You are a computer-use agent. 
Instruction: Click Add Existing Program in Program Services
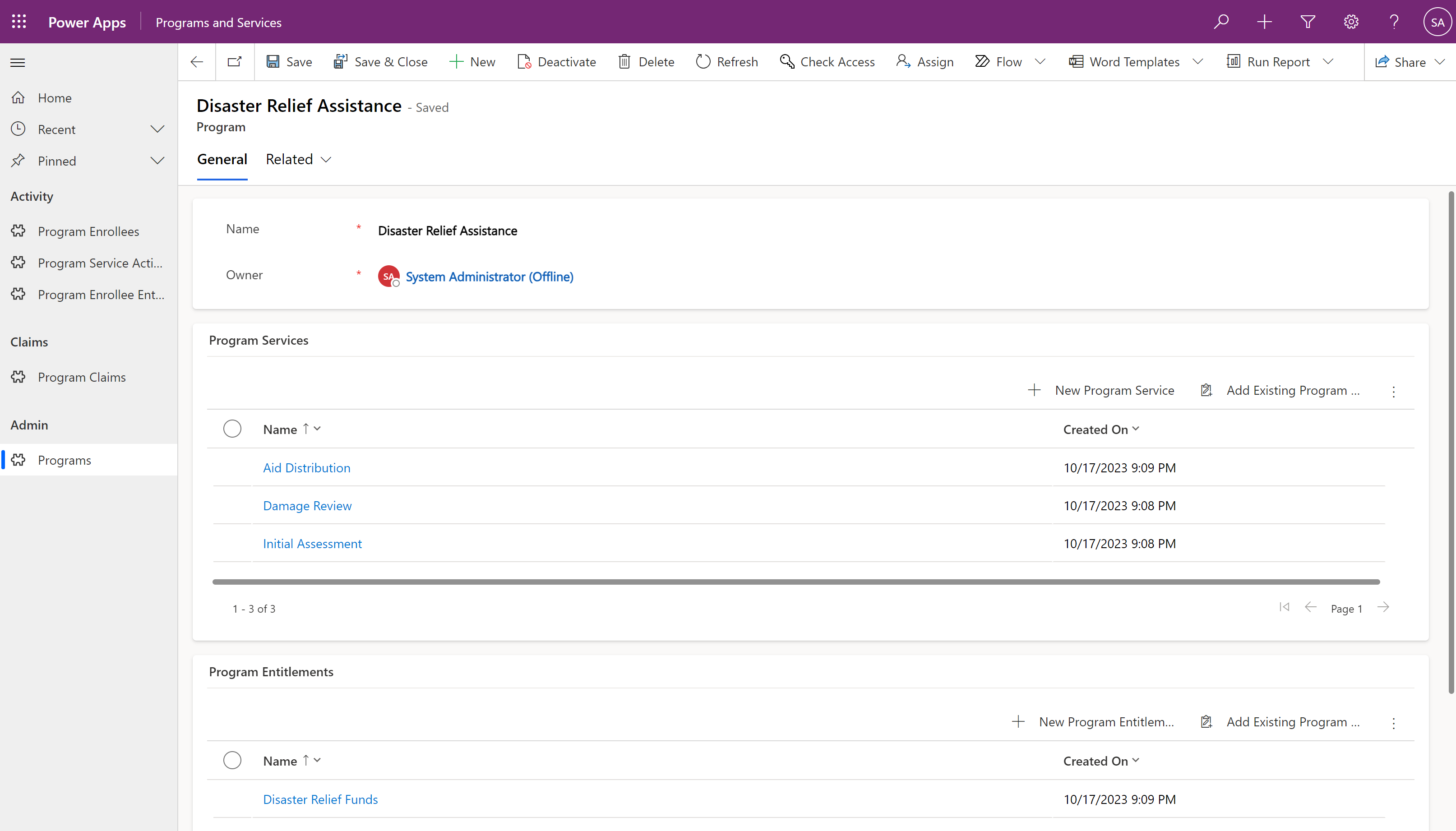(x=1280, y=390)
